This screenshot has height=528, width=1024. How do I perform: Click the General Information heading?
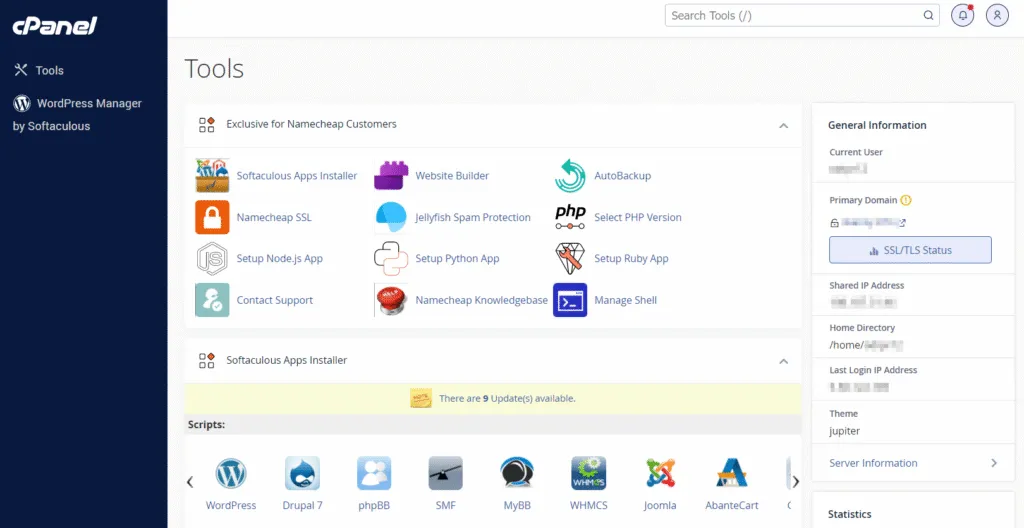(x=877, y=125)
